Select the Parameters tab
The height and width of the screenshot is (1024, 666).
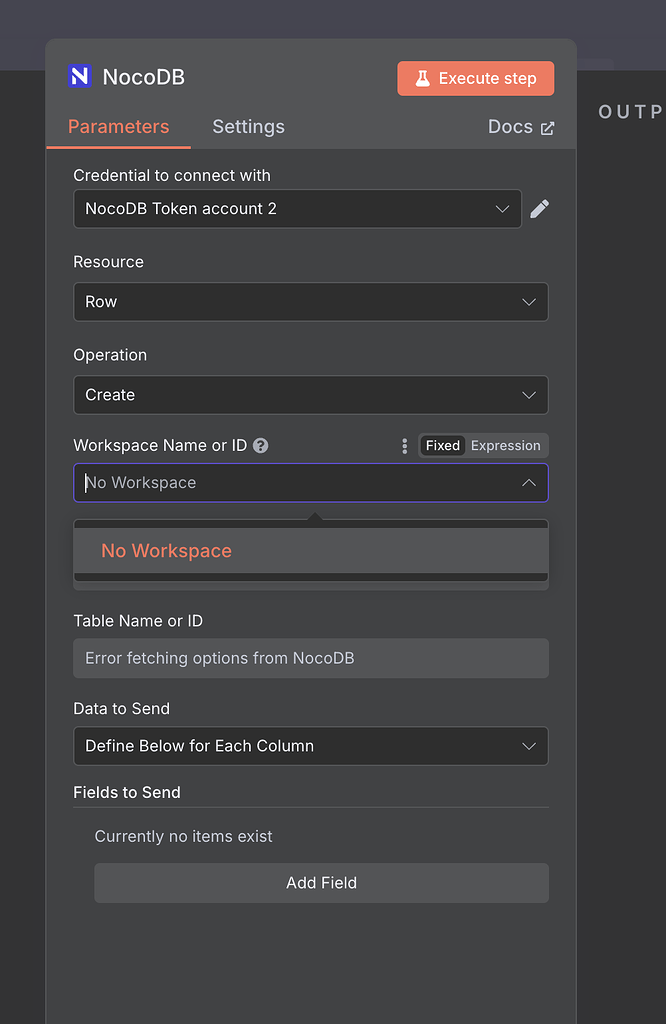(118, 126)
